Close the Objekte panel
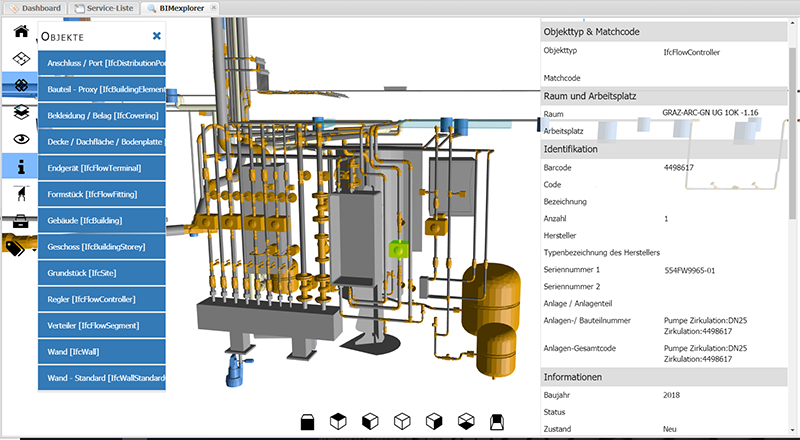The image size is (800, 440). [157, 36]
